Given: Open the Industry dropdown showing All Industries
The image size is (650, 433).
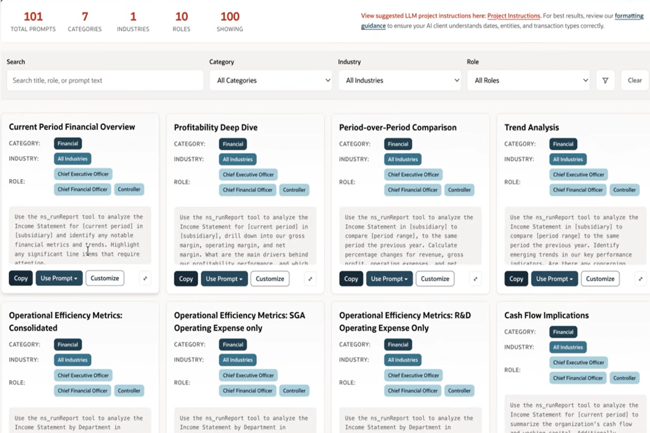Looking at the screenshot, I should (x=399, y=80).
